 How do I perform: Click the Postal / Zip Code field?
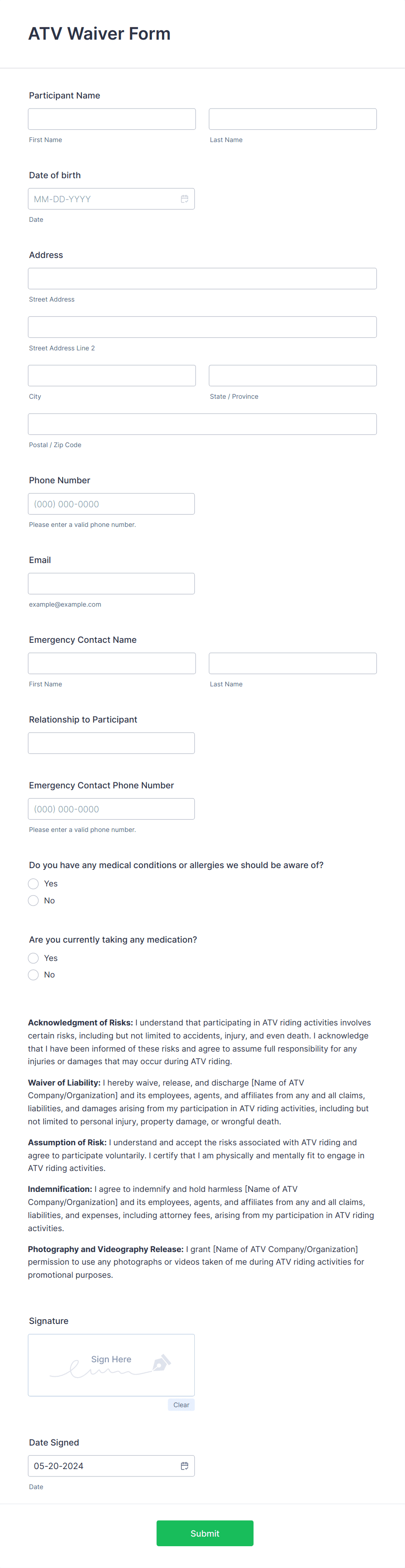pos(202,424)
